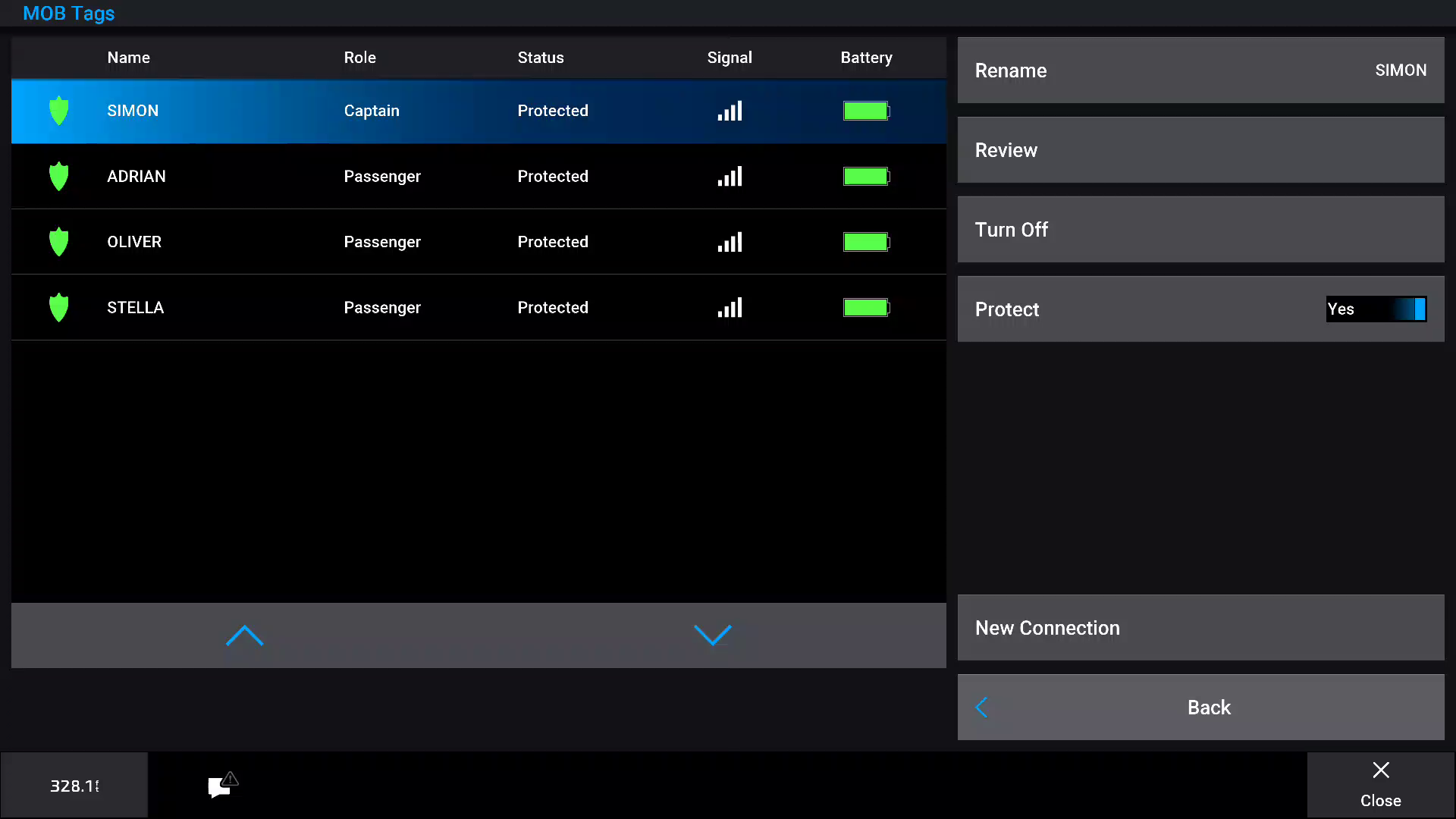The image size is (1456, 819).
Task: Click SIMON's signal strength bars
Action: 729,111
